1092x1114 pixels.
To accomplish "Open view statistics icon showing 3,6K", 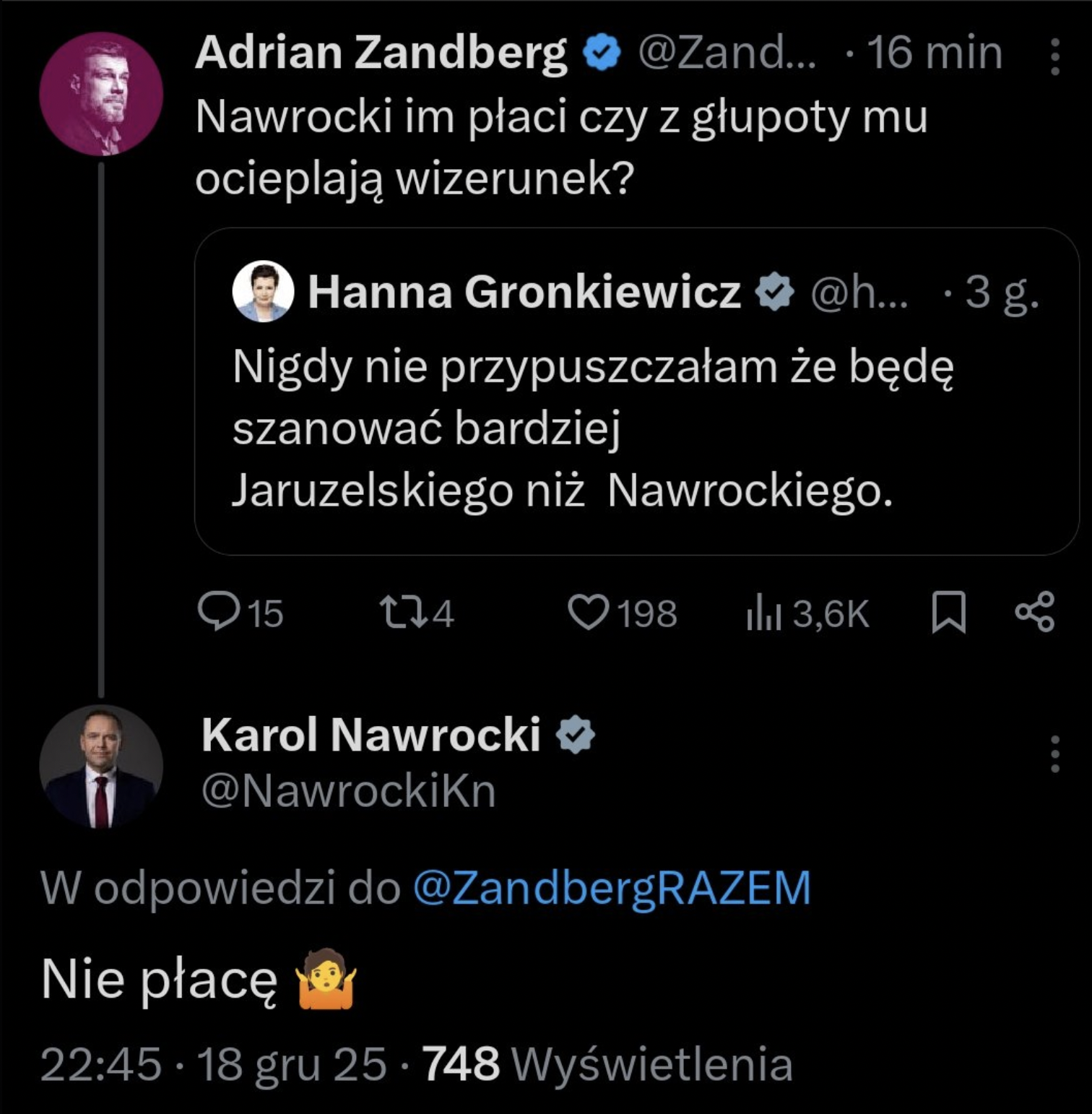I will point(764,613).
